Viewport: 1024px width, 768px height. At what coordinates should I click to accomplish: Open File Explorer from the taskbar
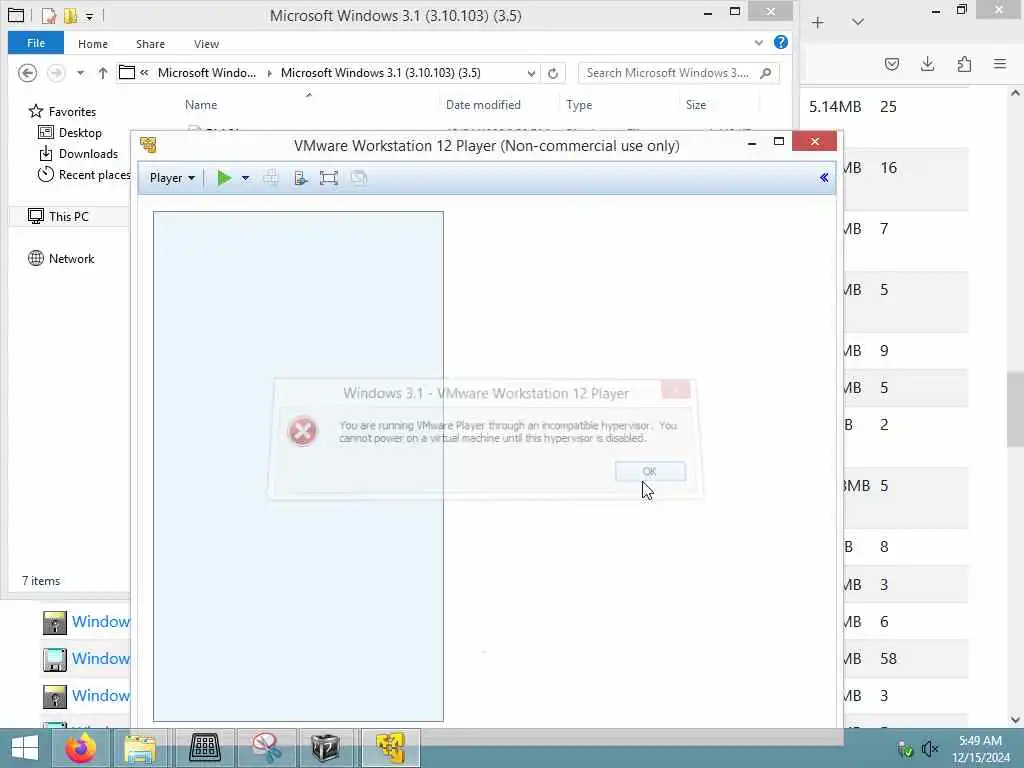(x=140, y=748)
